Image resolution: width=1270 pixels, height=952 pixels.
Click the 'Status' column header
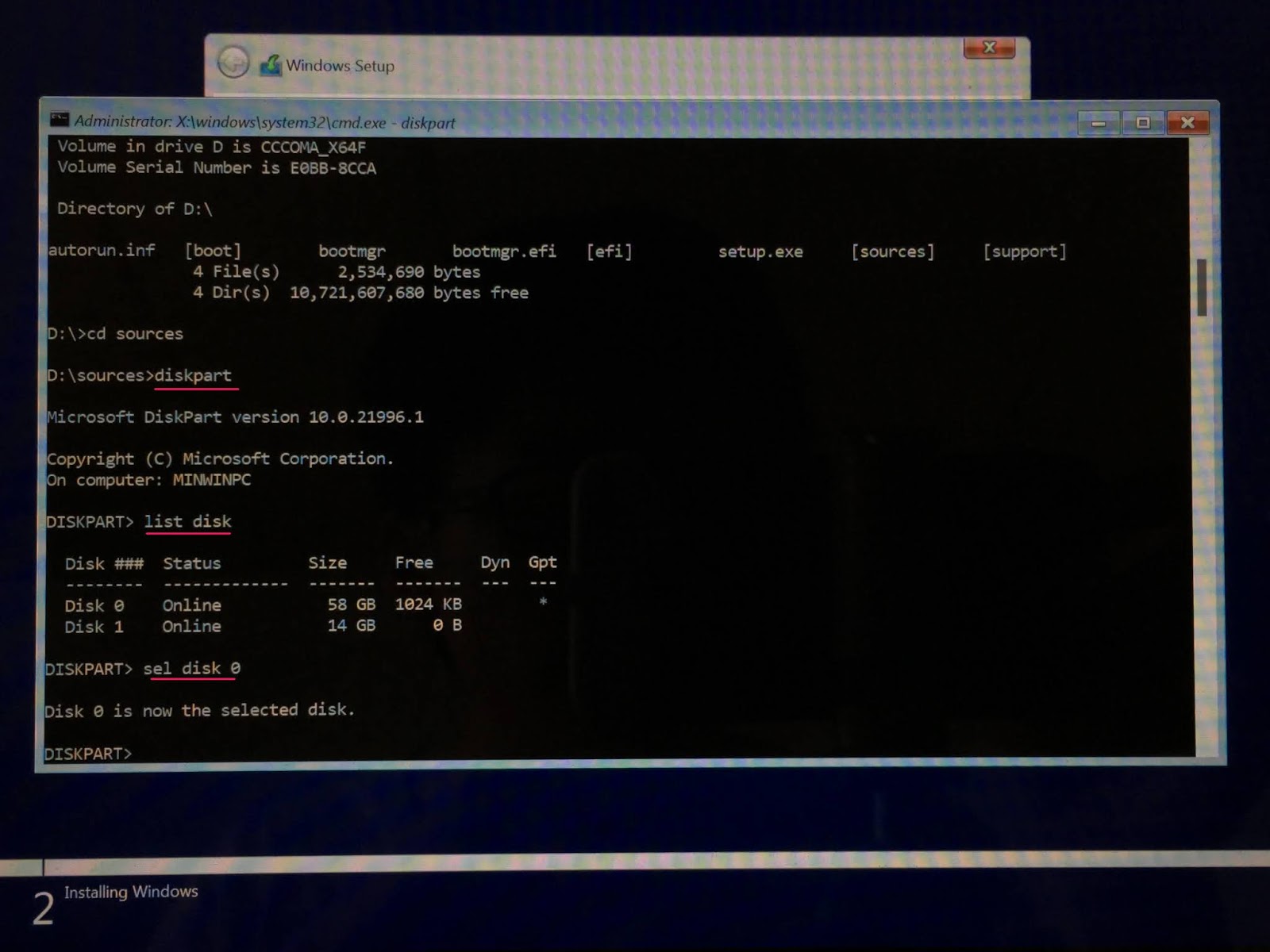pos(192,563)
